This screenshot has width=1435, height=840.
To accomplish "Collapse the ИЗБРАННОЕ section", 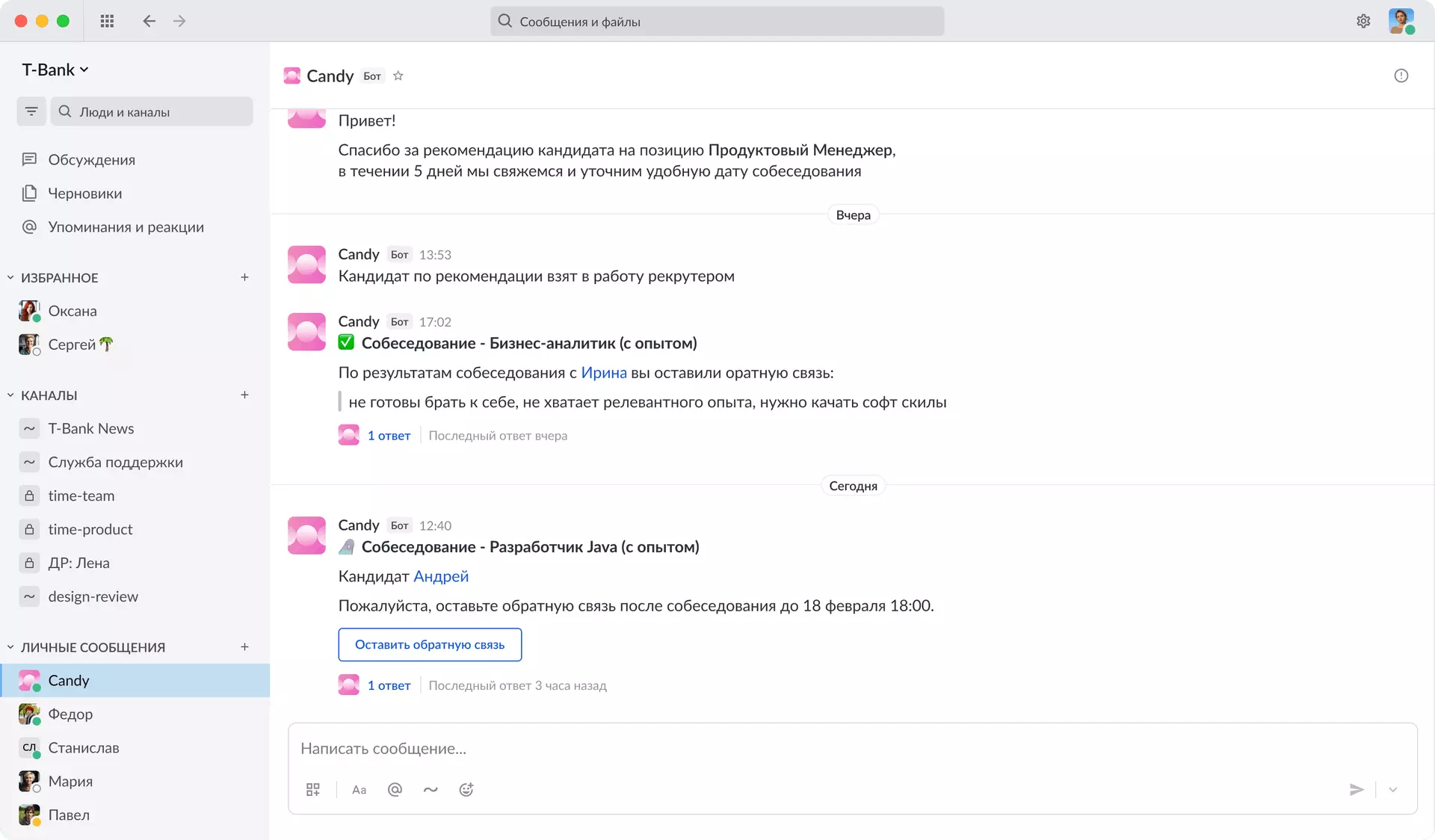I will 10,277.
